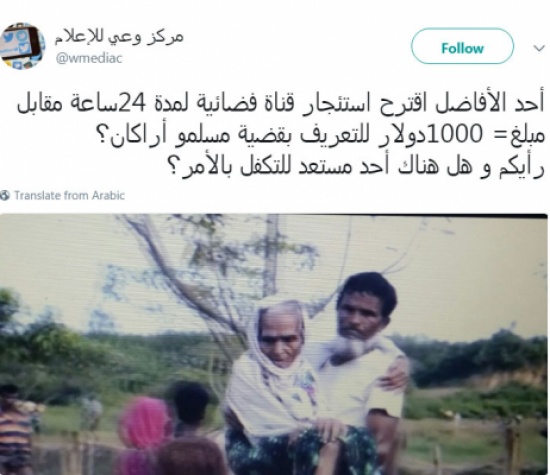Open the attached photo in the tweet
Viewport: 550px width, 475px height.
pyautogui.click(x=274, y=344)
